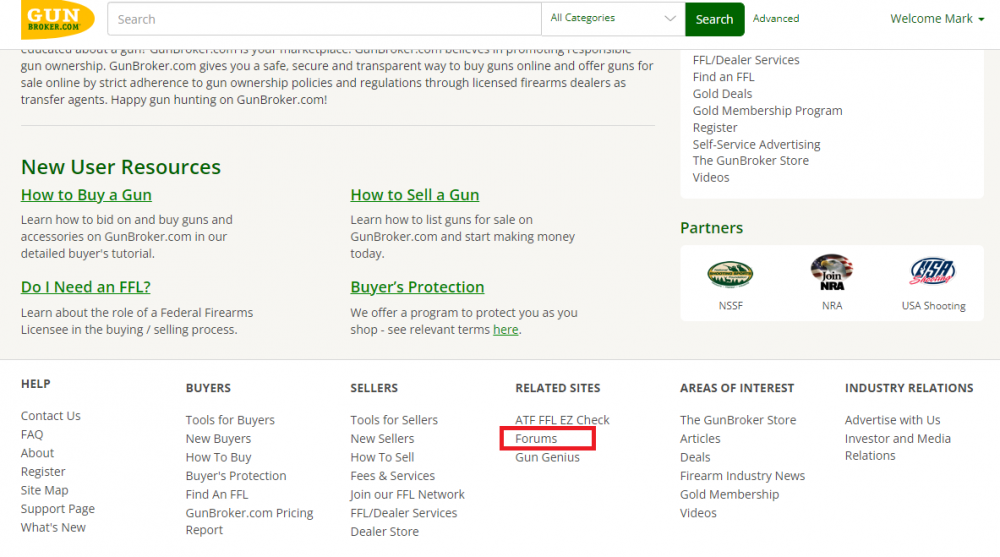Open GunBroker.com Pricing Report link

(249, 521)
